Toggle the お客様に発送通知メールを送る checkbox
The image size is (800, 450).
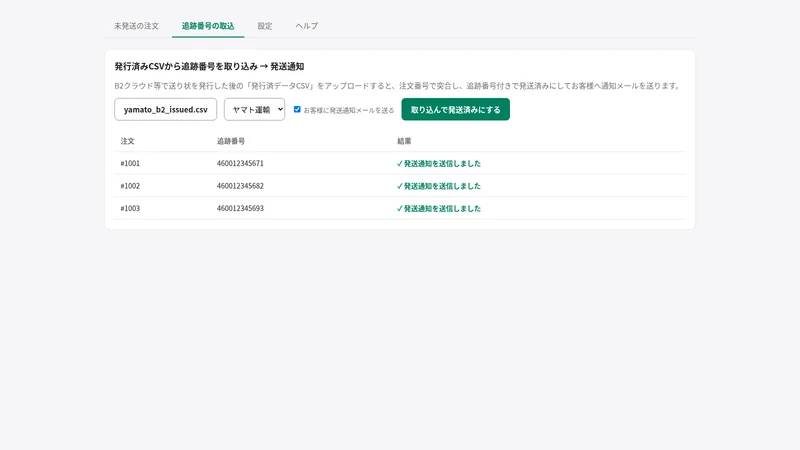point(297,109)
